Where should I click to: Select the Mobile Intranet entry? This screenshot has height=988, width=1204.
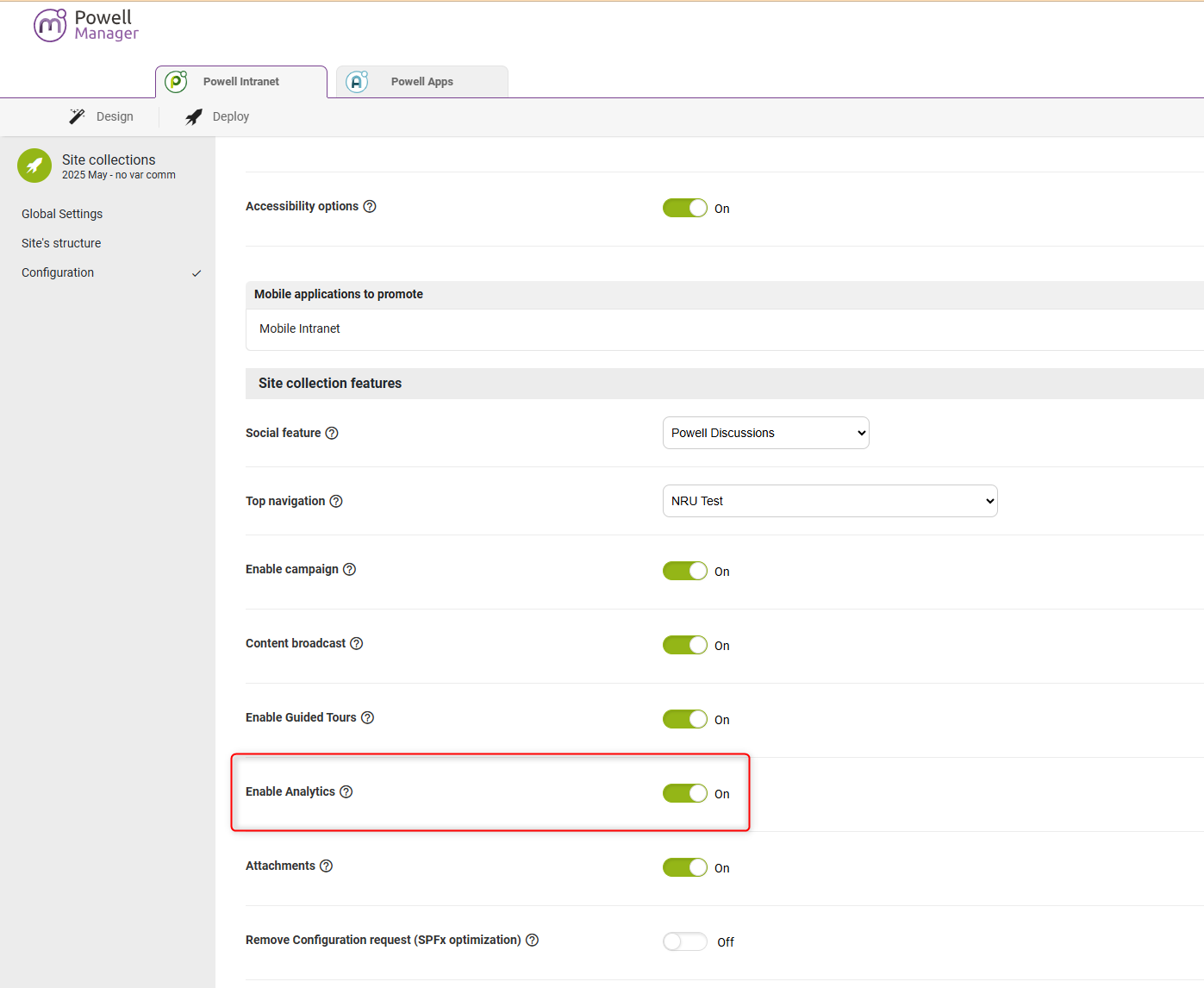pyautogui.click(x=299, y=328)
